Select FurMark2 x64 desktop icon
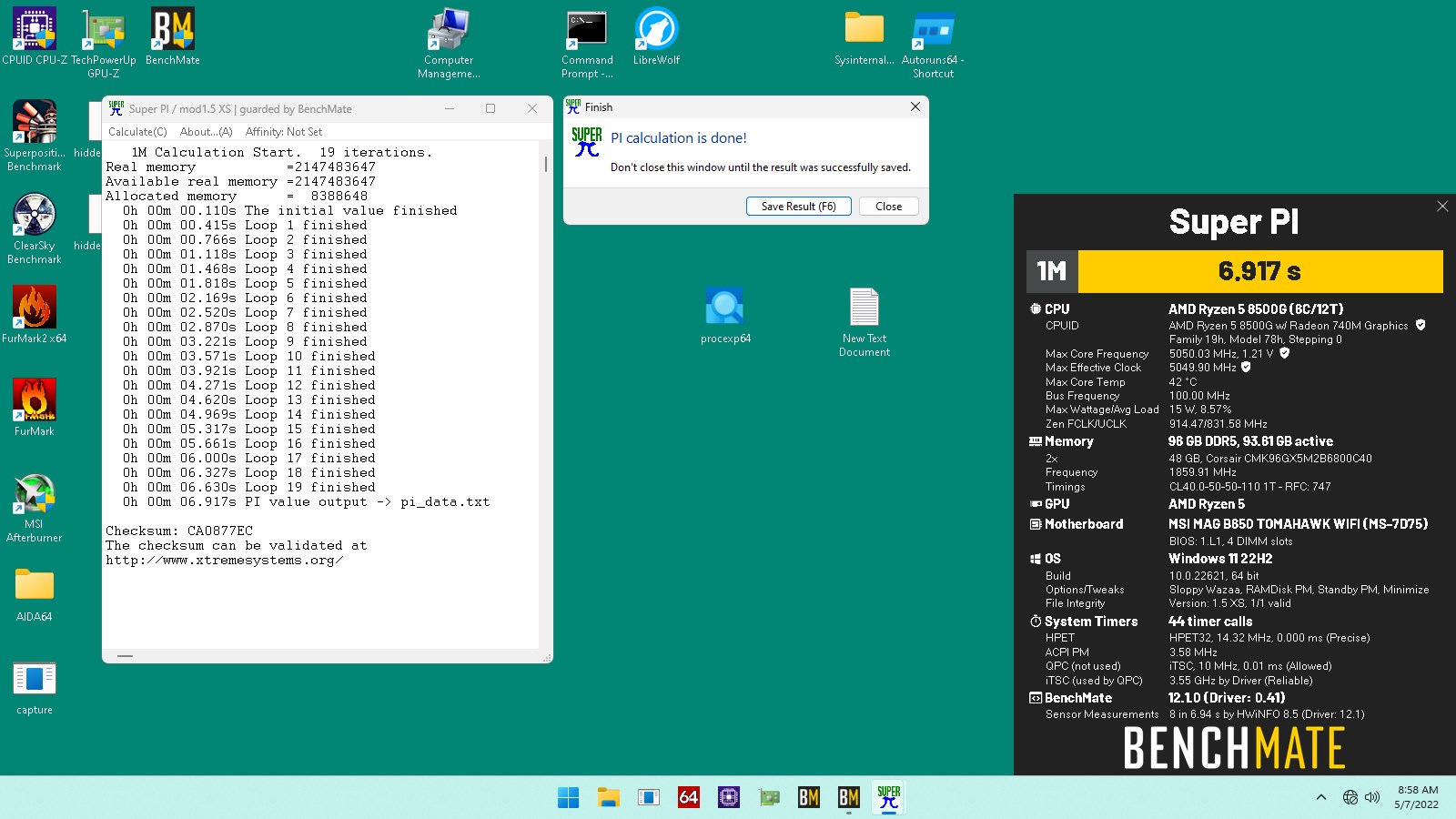 coord(35,315)
